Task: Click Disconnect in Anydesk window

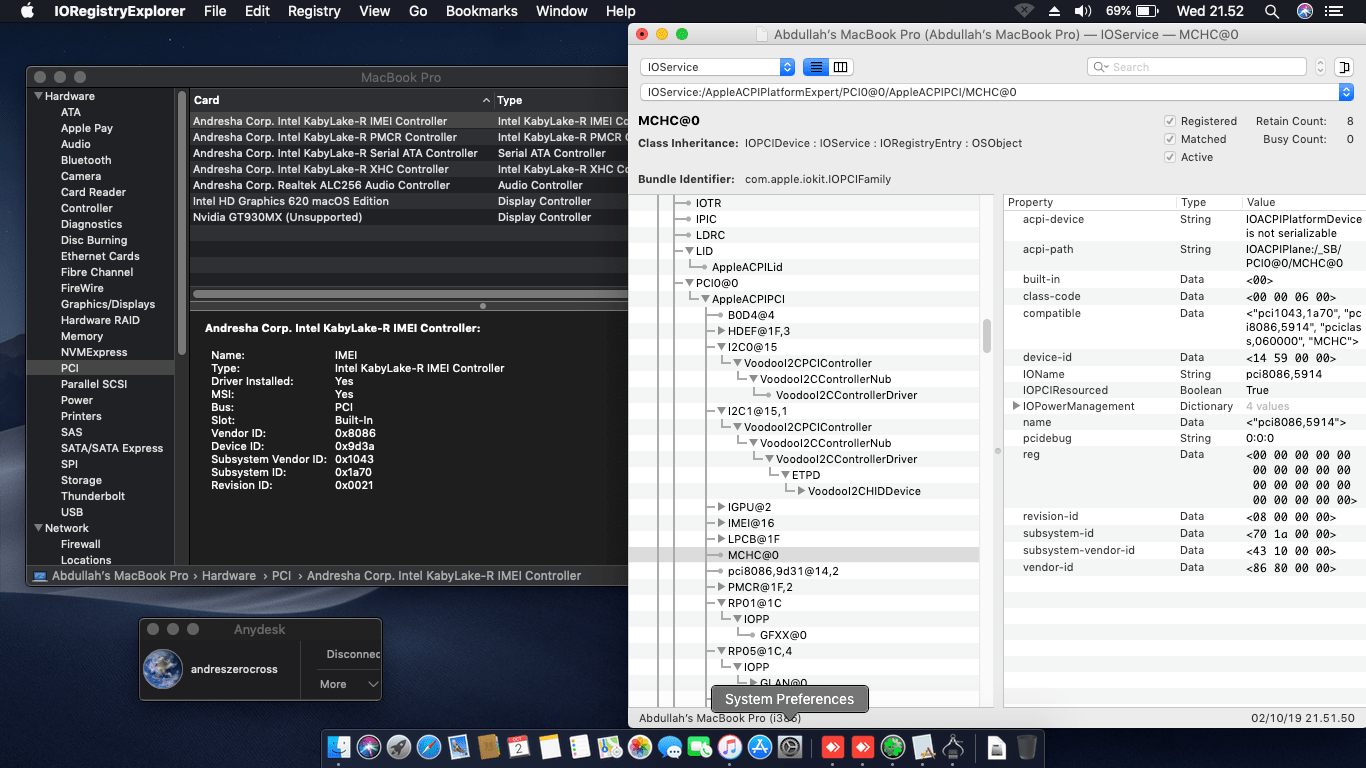Action: tap(352, 654)
